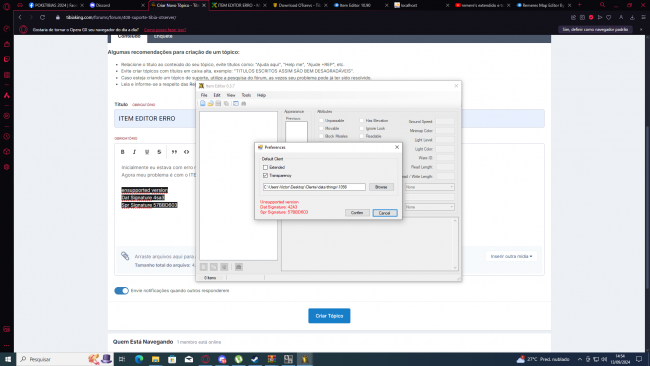Click the Light Level field in Item Editor
Viewport: 650px width, 366px height.
tap(445, 140)
